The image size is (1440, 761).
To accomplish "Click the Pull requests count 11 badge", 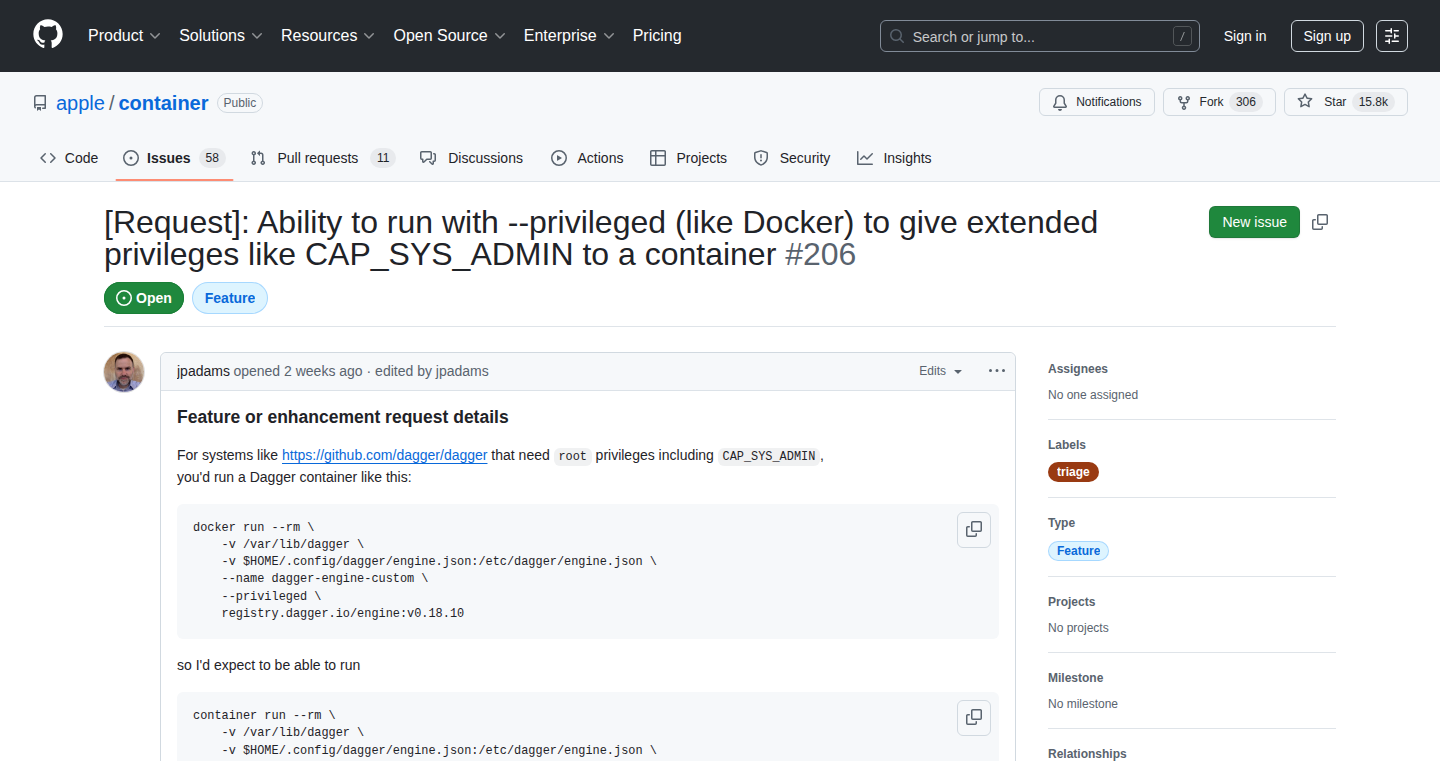I will 383,158.
